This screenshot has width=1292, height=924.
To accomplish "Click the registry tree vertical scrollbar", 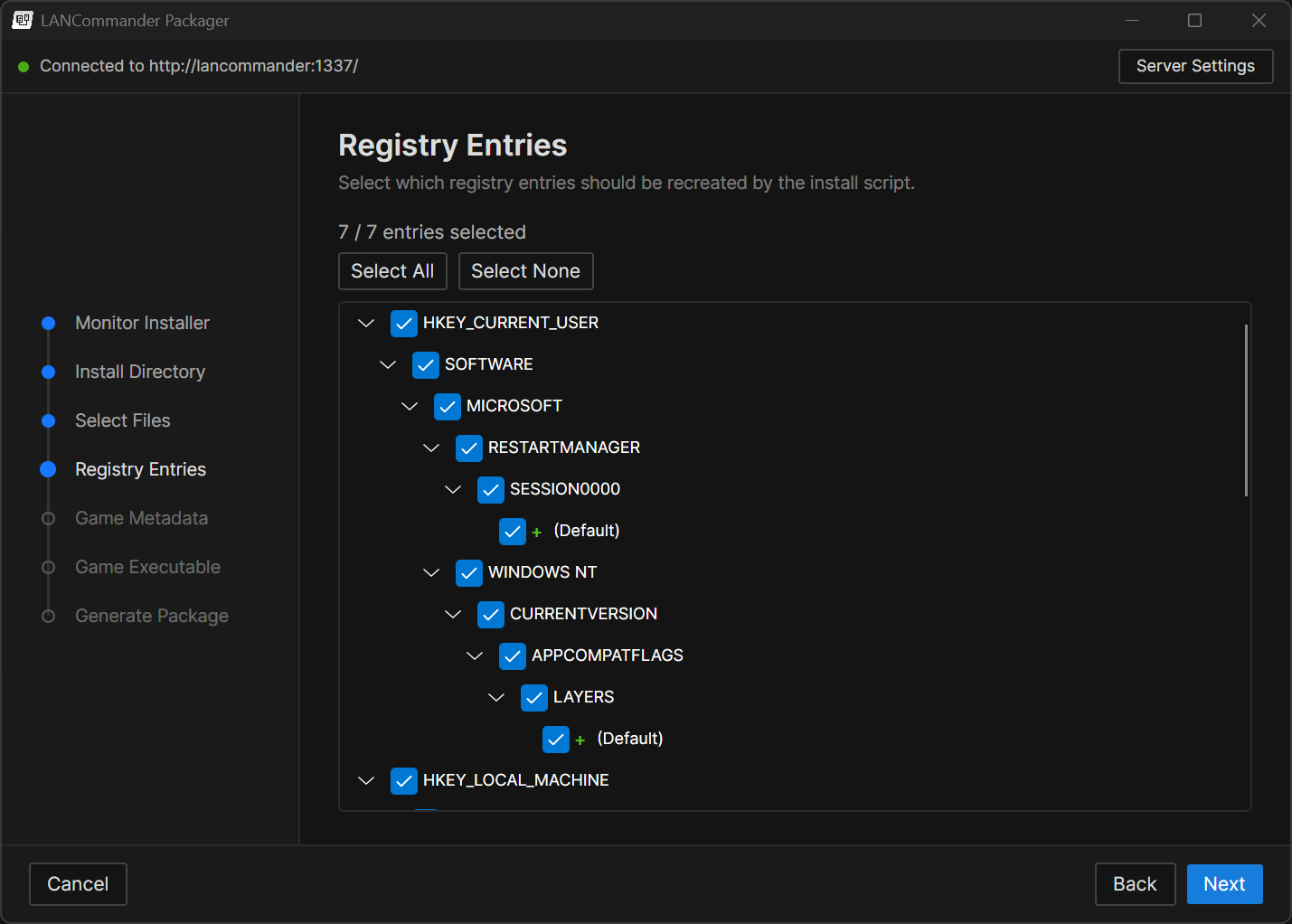I will point(1246,410).
